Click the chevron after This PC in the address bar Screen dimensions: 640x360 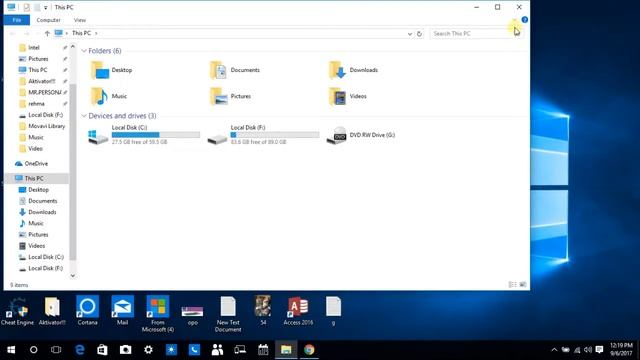click(96, 33)
